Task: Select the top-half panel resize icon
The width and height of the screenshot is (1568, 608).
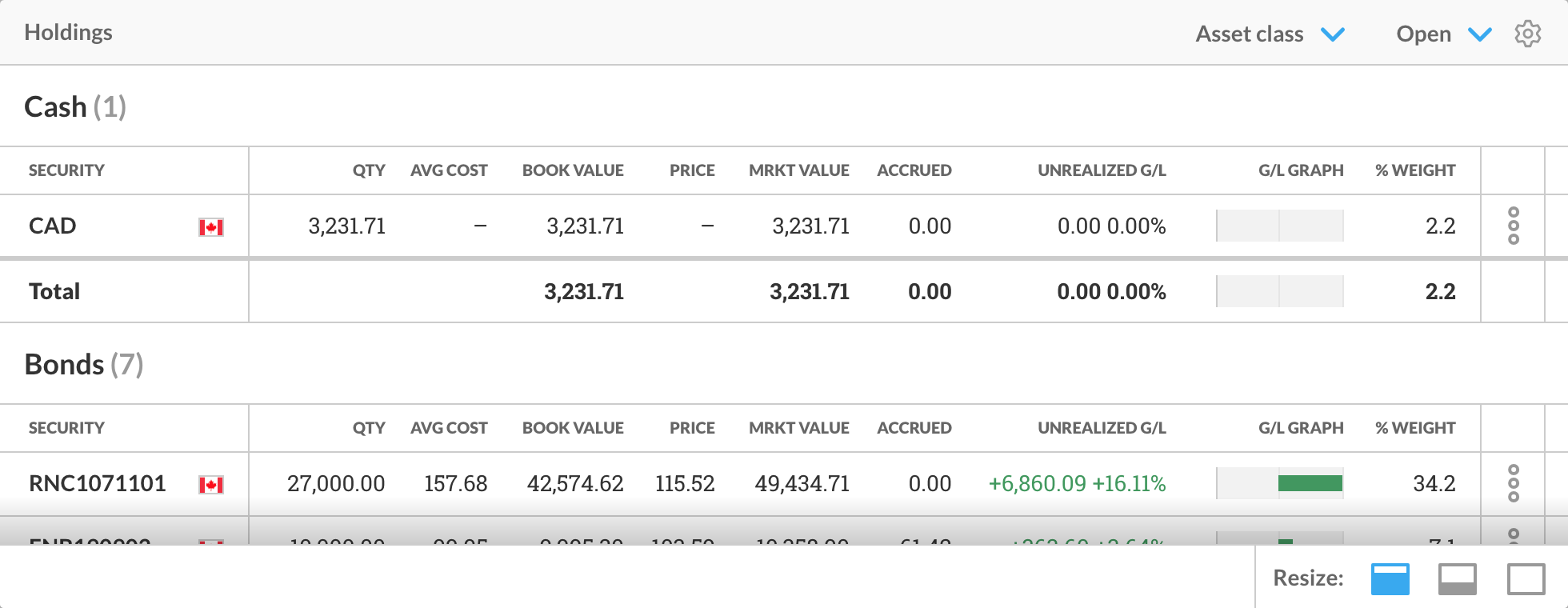Action: coord(1390,579)
